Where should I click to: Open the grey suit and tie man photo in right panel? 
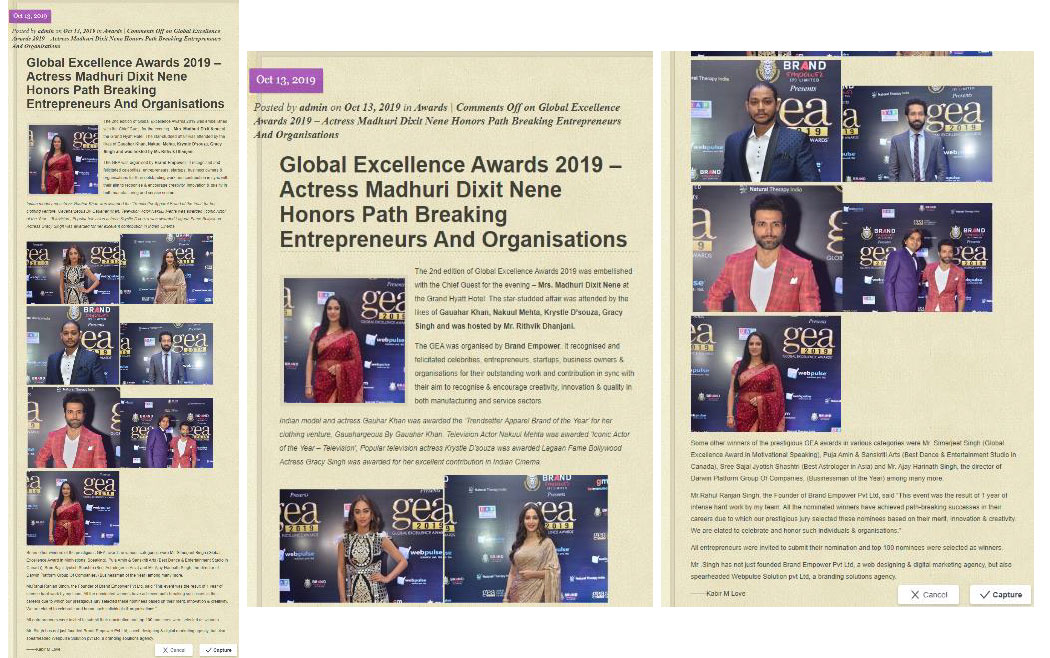[917, 134]
